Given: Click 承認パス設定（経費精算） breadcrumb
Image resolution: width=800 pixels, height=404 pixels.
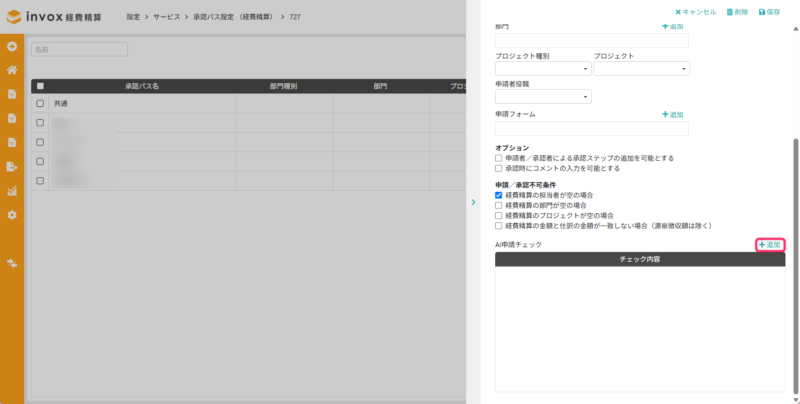Looking at the screenshot, I should pos(234,17).
